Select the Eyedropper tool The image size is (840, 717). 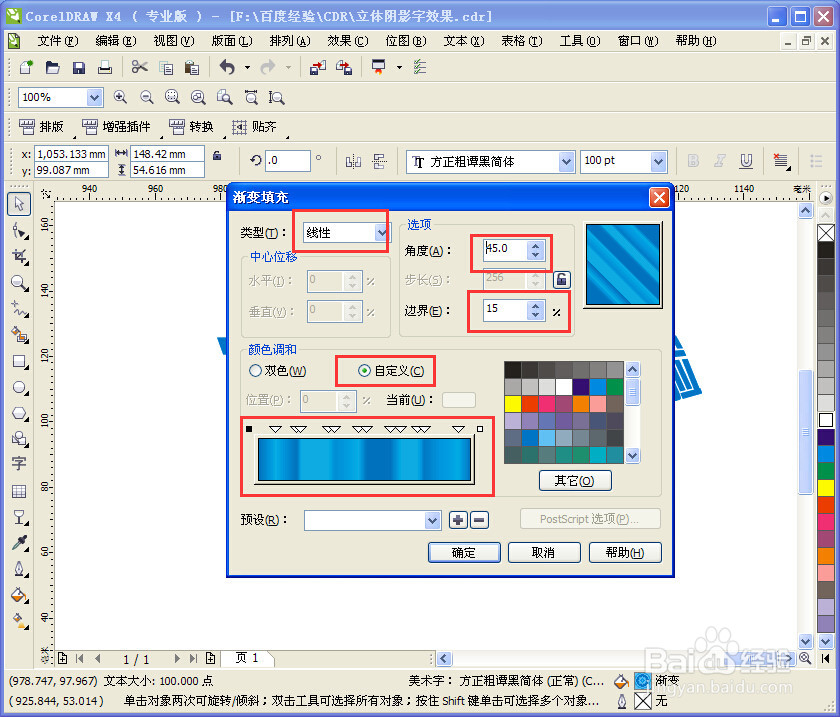click(x=19, y=543)
